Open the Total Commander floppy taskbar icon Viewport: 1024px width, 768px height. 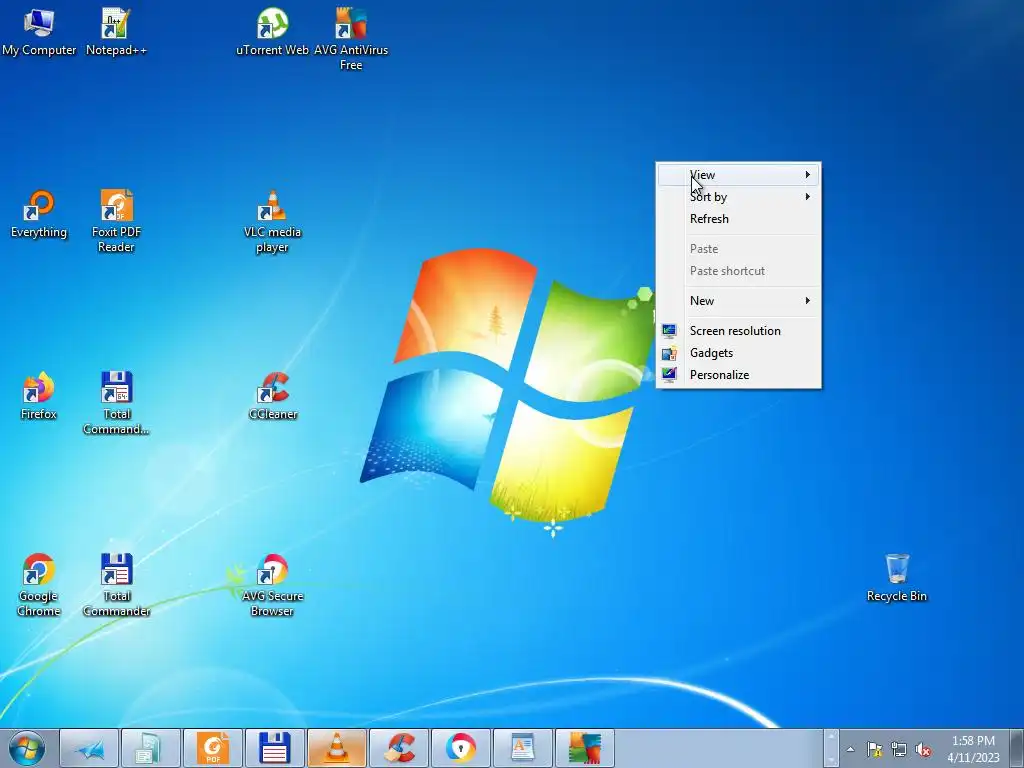[274, 748]
